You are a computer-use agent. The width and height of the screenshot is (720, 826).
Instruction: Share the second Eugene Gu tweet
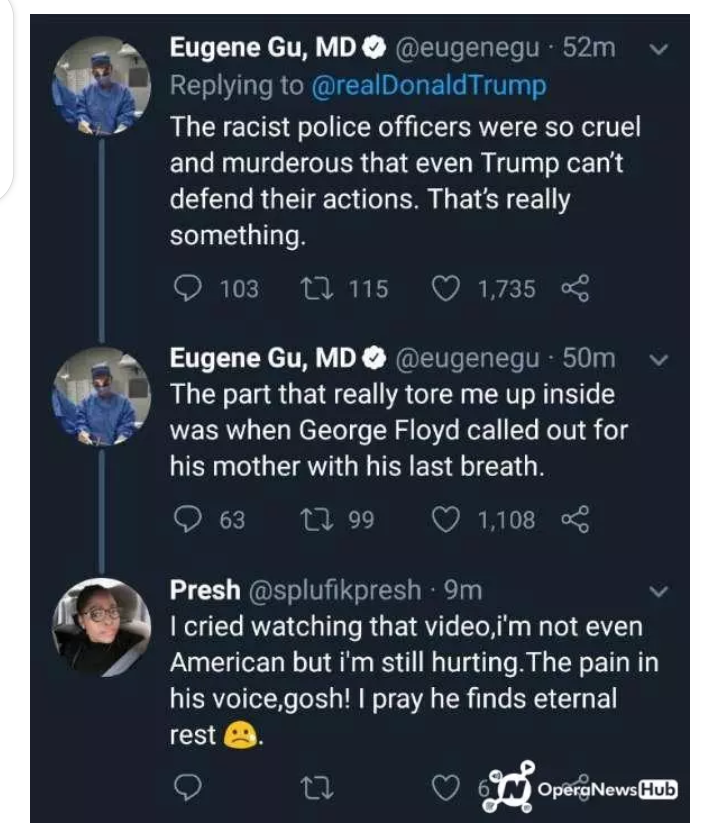tap(575, 519)
